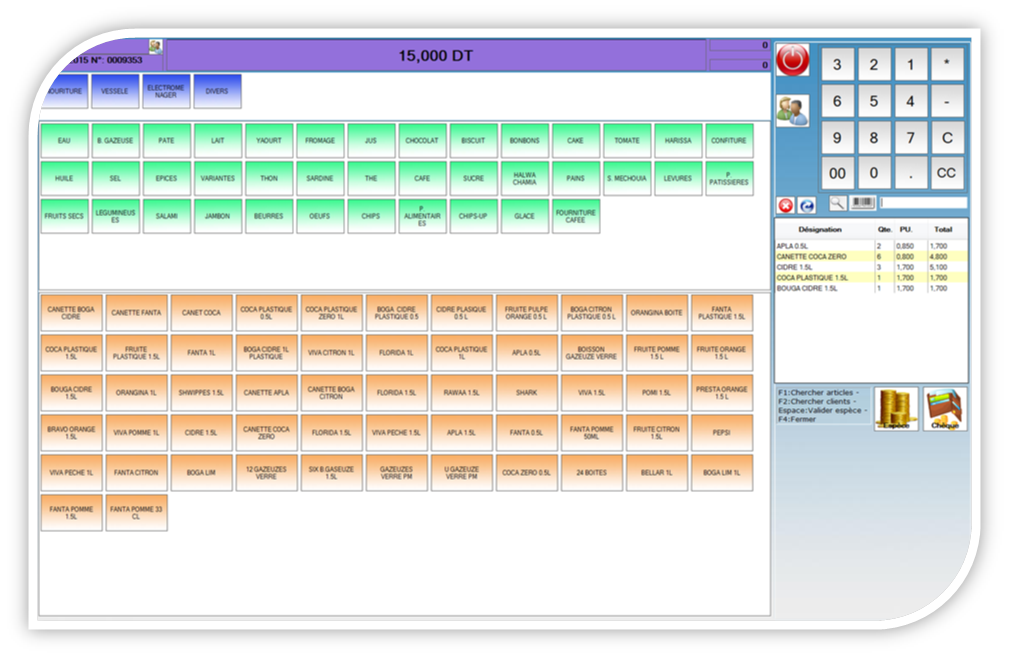Screen dimensions: 1009x658
Task: Add CANET COCA product
Action: click(x=201, y=313)
